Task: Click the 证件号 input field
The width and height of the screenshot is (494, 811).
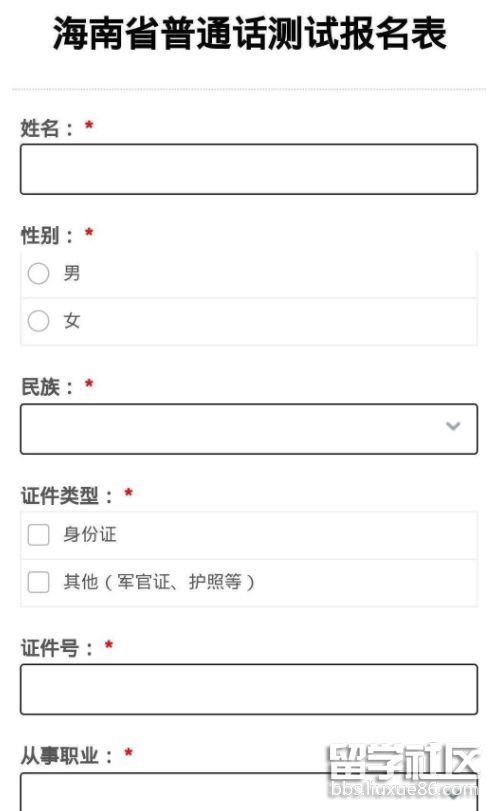Action: point(249,689)
